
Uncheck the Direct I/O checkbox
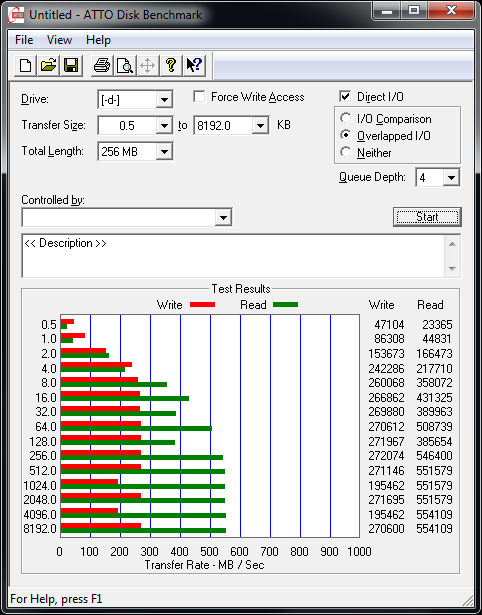pos(345,96)
